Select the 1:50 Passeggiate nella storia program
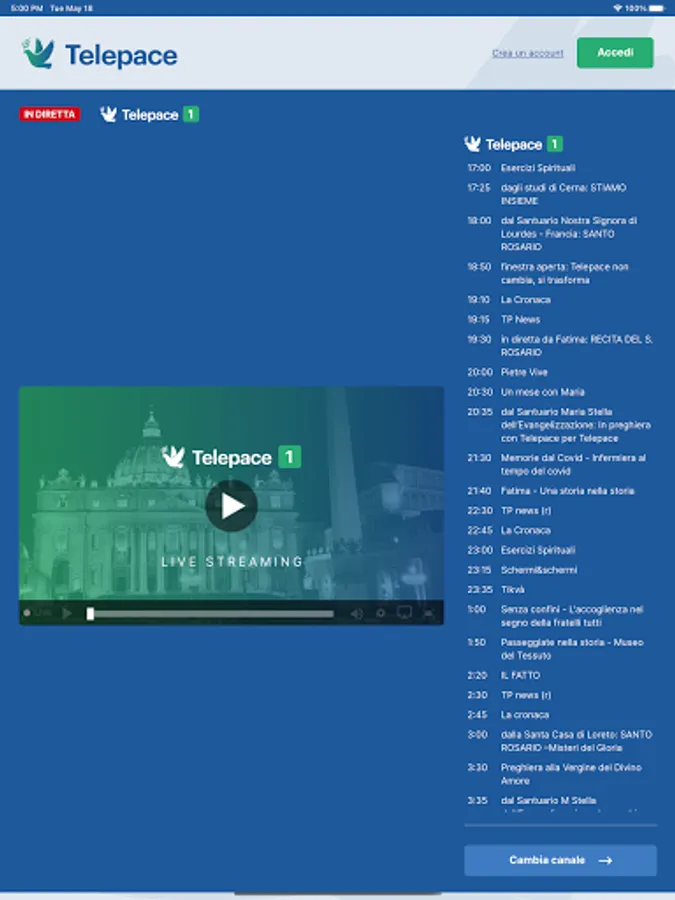This screenshot has height=900, width=675. point(560,649)
